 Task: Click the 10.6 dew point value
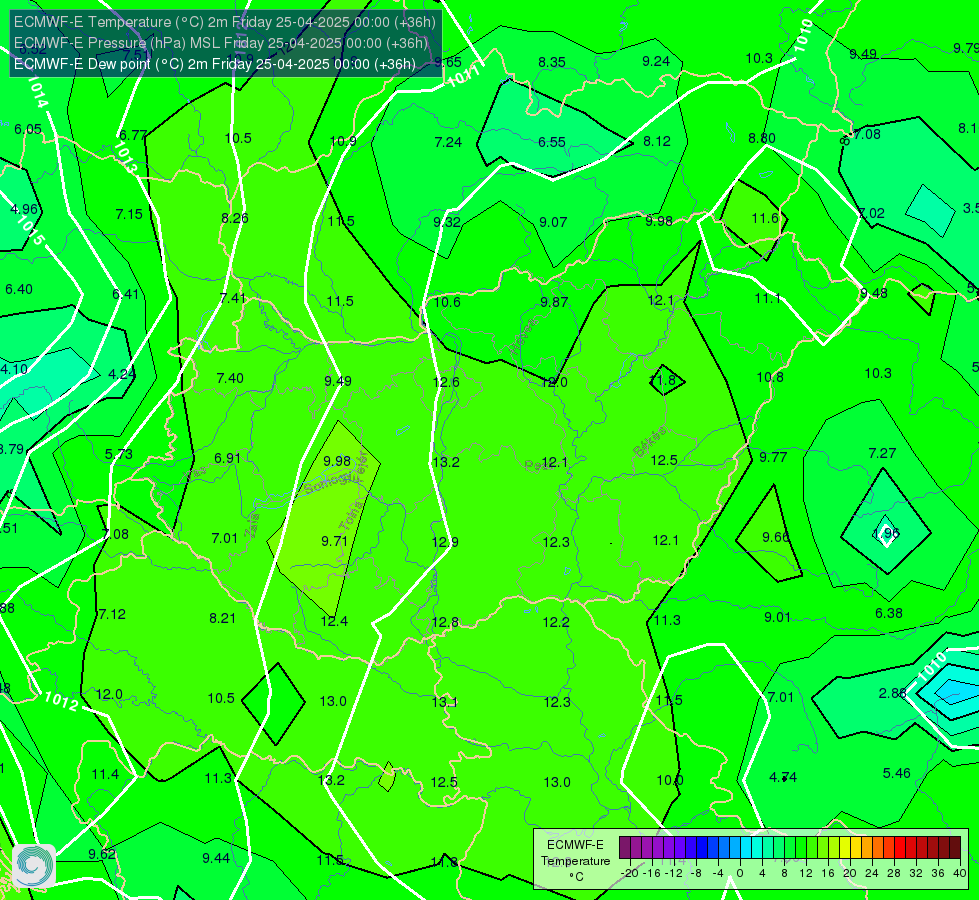(447, 302)
